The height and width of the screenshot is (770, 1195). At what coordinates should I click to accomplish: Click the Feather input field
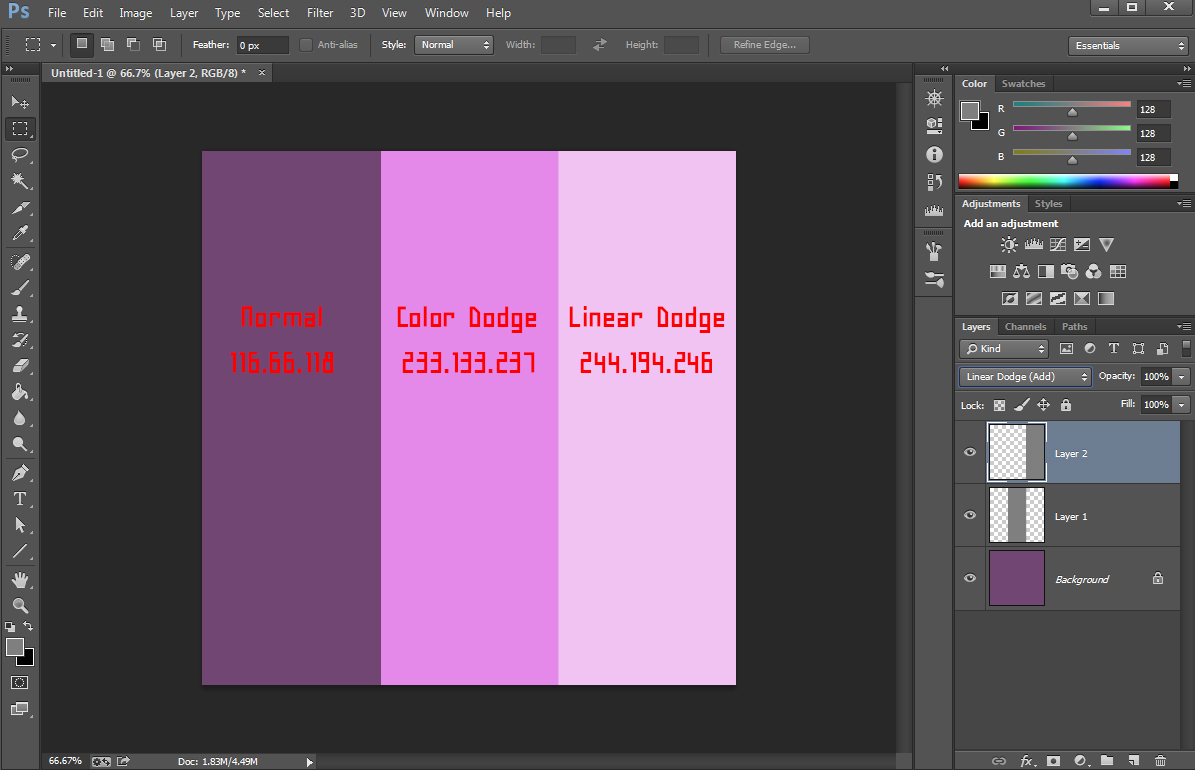262,46
